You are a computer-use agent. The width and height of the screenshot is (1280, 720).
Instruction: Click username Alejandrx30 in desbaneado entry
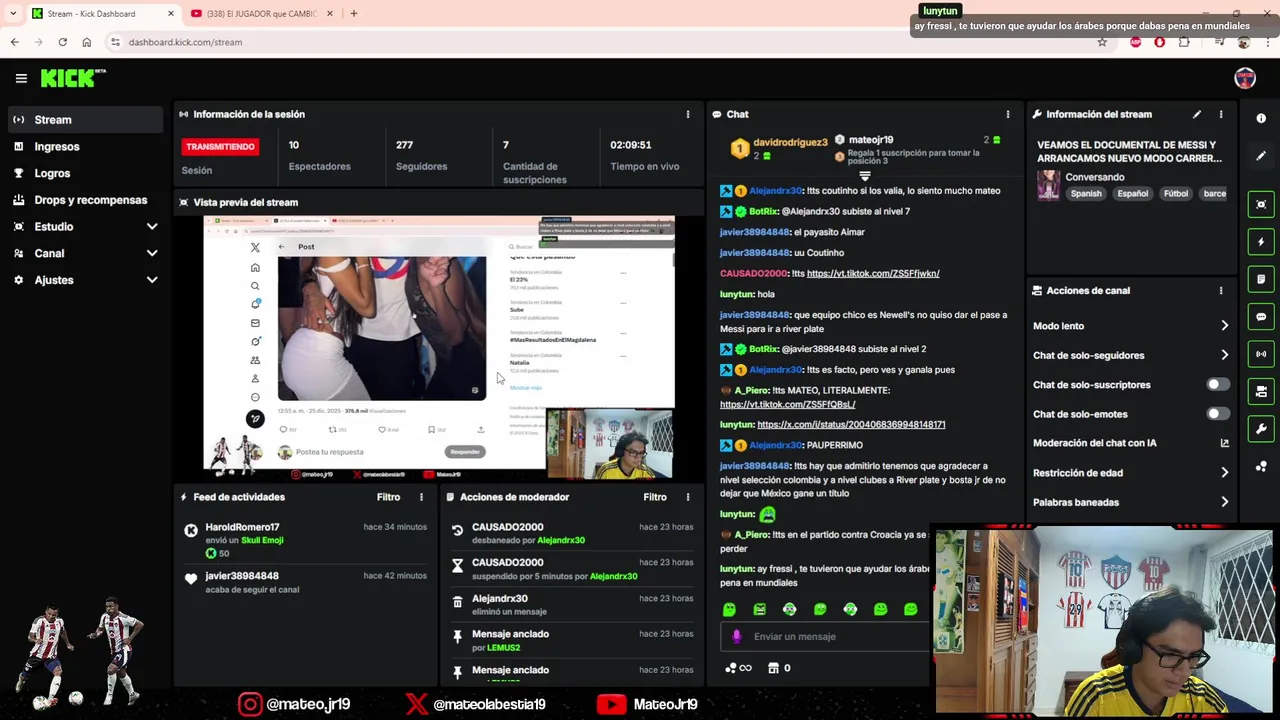pos(561,540)
